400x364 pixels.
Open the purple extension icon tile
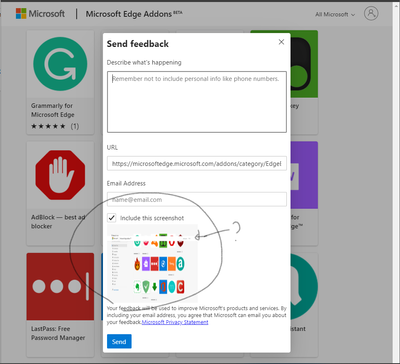pos(304,175)
